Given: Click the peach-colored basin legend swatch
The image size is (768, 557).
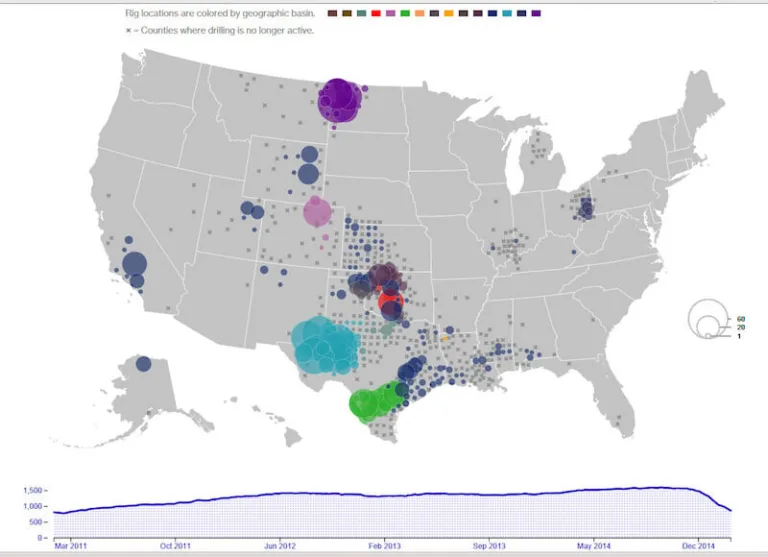Looking at the screenshot, I should [420, 13].
